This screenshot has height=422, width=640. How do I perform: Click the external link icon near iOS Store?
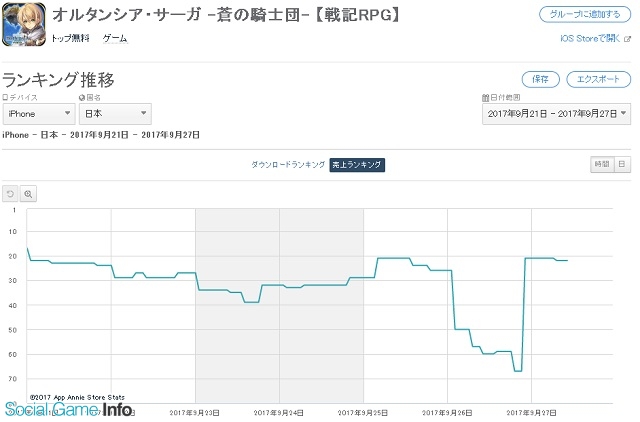pyautogui.click(x=626, y=39)
